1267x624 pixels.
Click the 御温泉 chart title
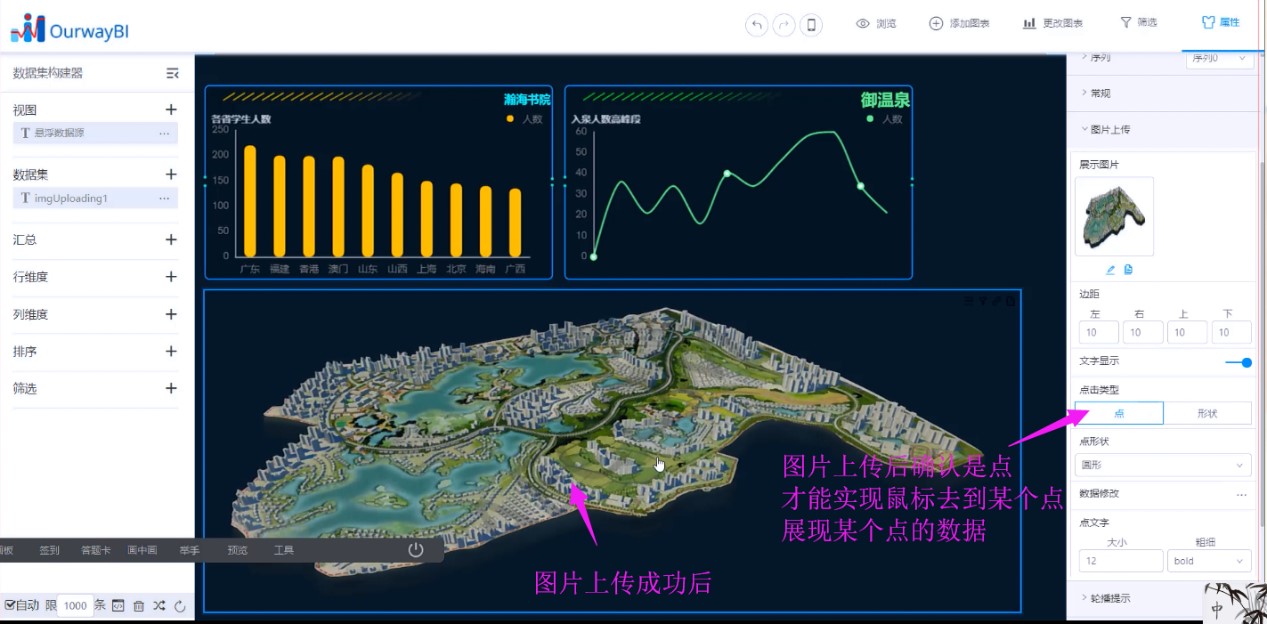(885, 100)
